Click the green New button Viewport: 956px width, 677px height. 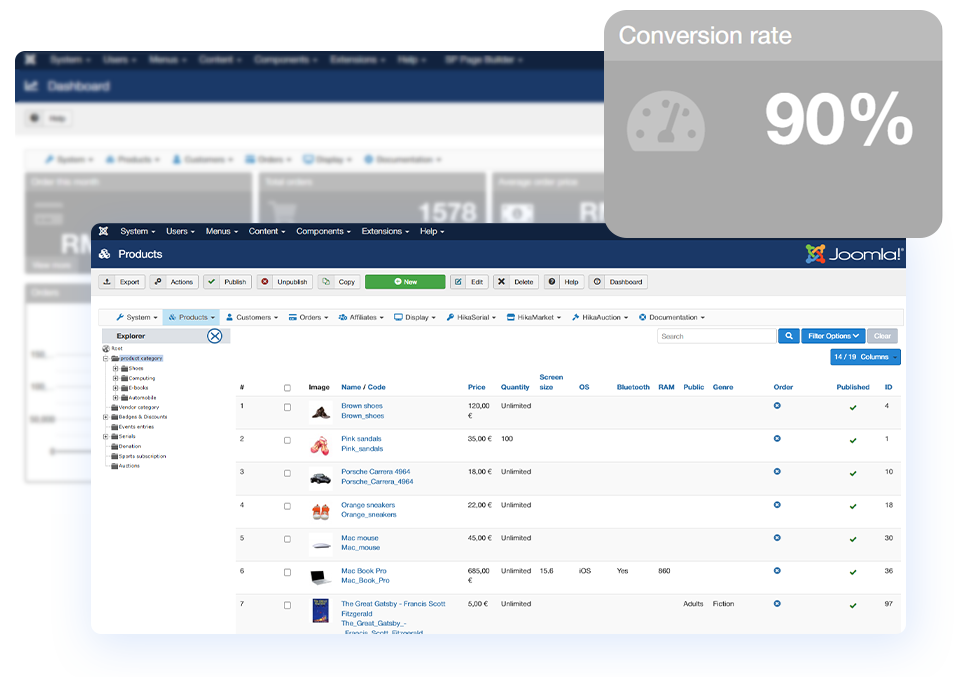(x=405, y=282)
